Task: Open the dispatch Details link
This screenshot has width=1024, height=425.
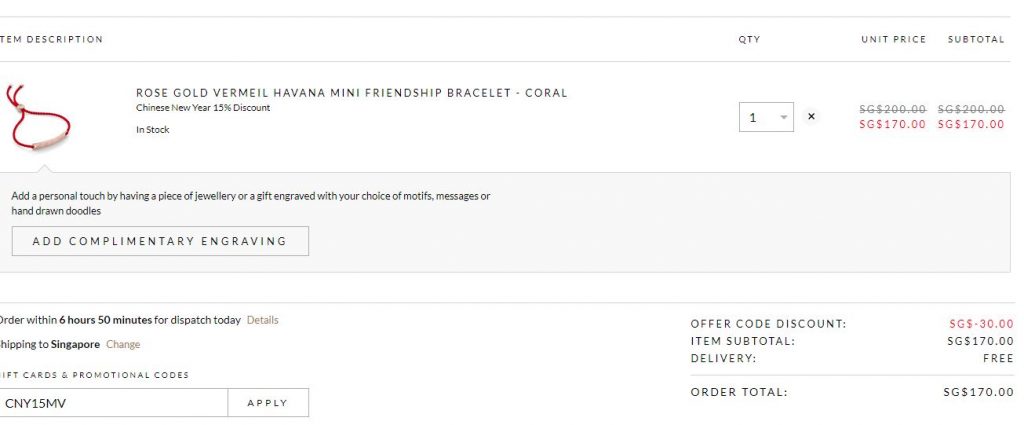Action: (x=263, y=320)
